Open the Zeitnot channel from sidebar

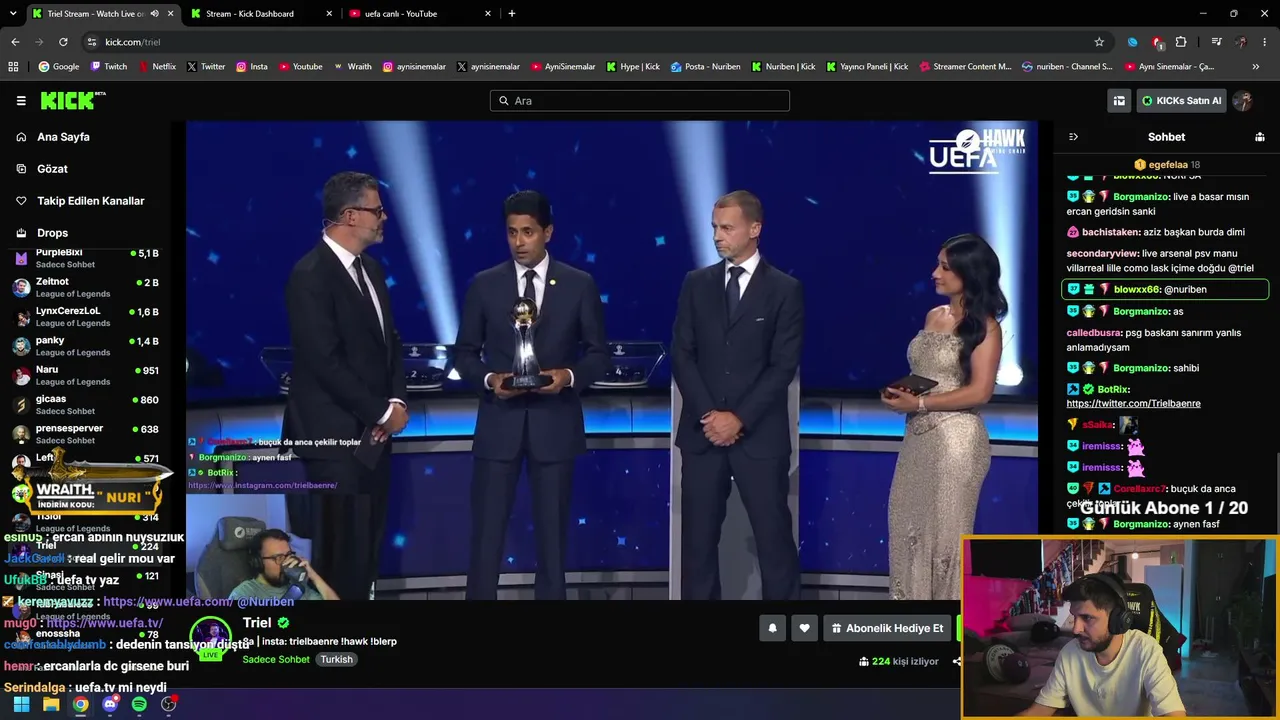coord(85,288)
